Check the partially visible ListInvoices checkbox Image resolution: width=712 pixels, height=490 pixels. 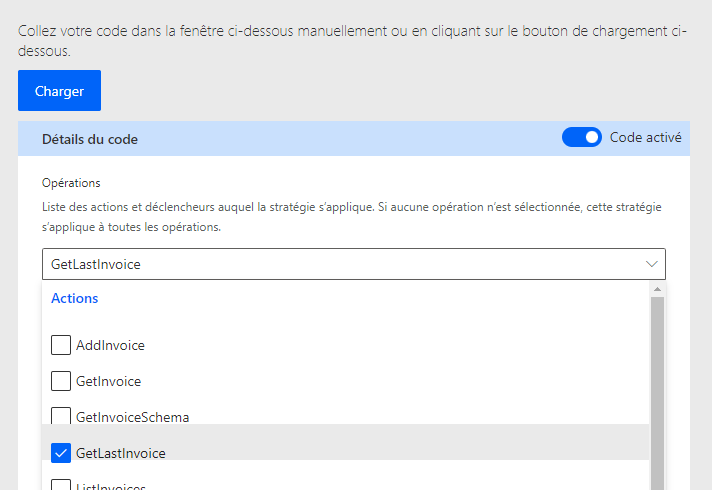(x=61, y=485)
